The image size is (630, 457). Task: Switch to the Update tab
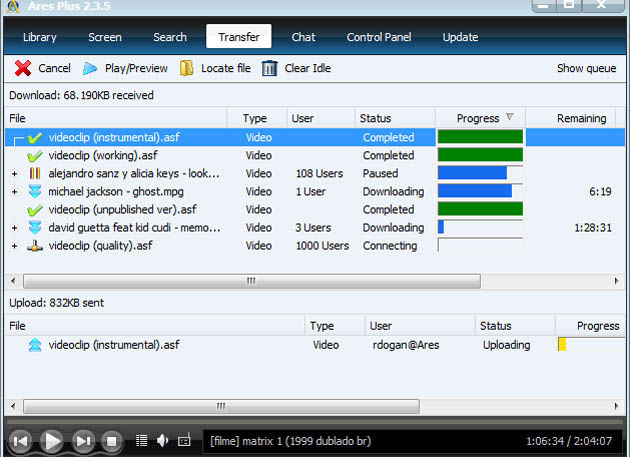click(460, 37)
